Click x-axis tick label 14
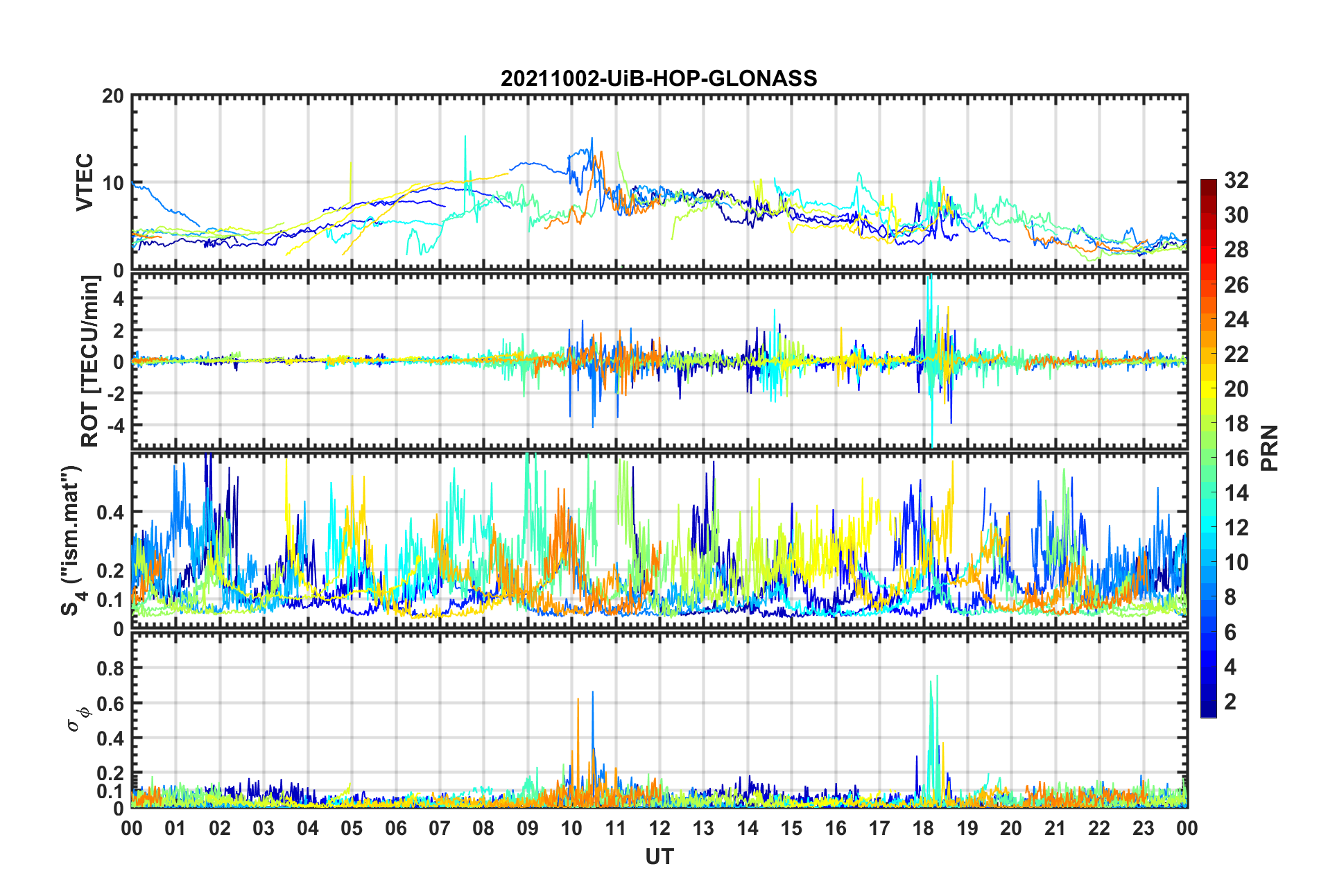Screen dimensions: 1319x896 tap(748, 828)
